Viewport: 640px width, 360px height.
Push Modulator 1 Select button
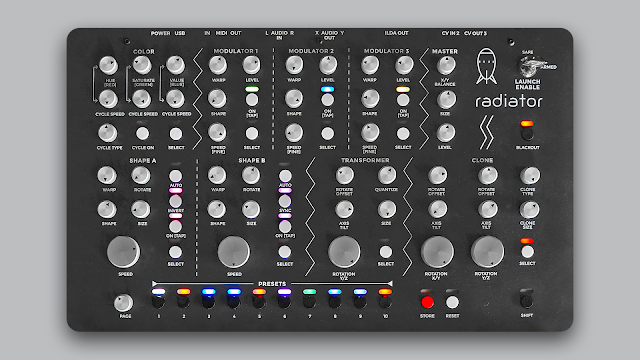(x=252, y=133)
